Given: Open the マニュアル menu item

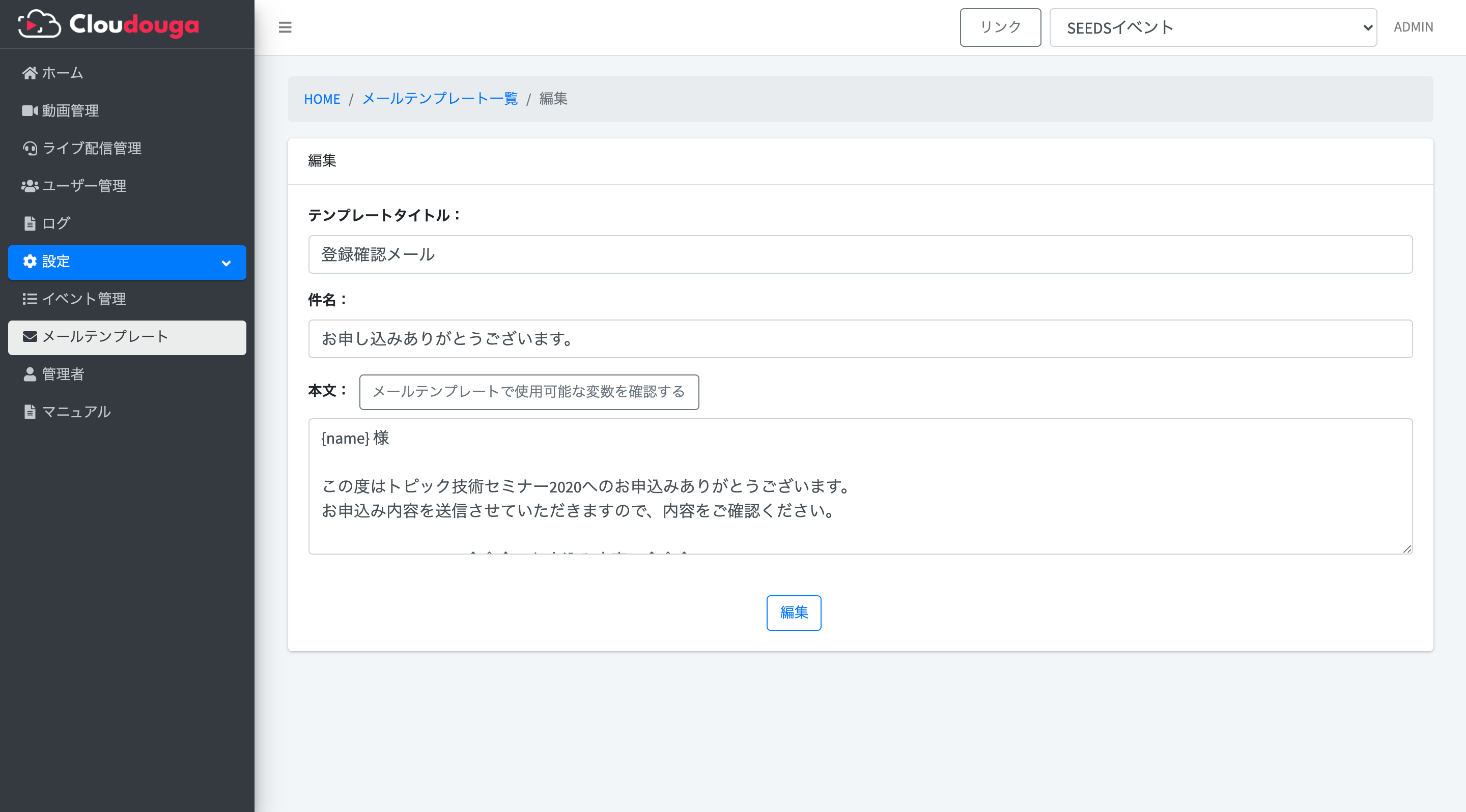Looking at the screenshot, I should (76, 412).
